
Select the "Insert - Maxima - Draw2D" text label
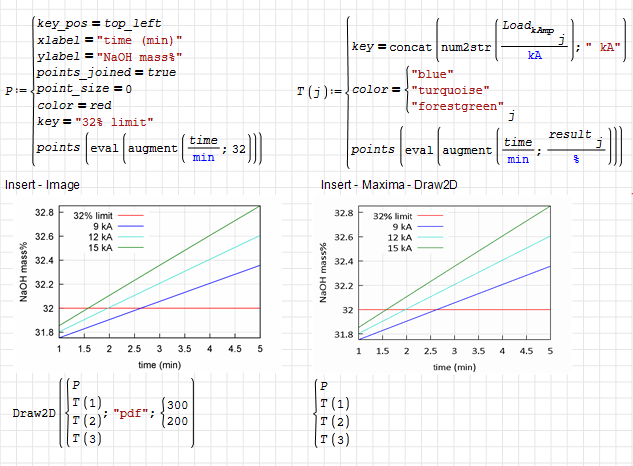coord(380,185)
